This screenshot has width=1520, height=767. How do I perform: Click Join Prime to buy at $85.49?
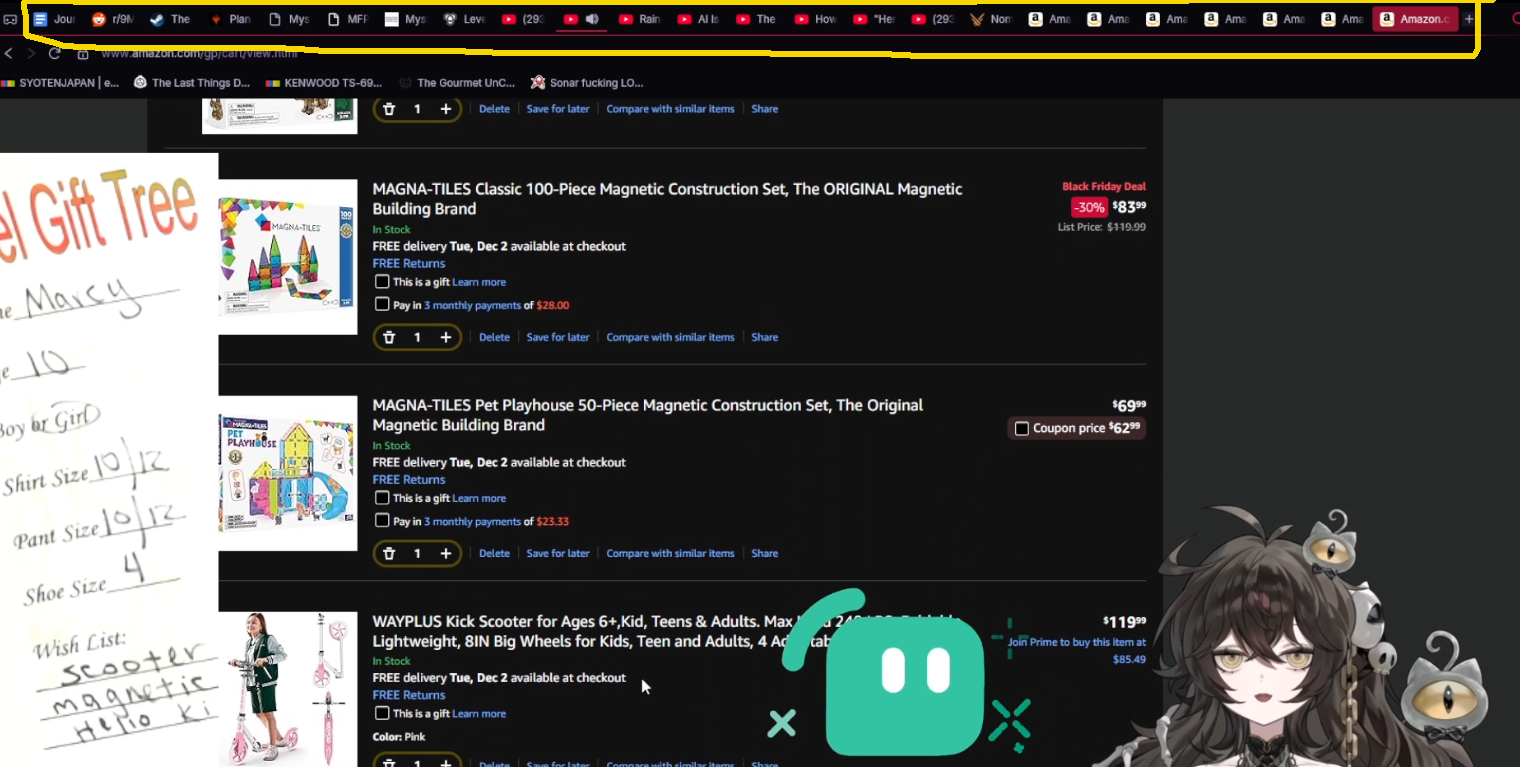point(1077,650)
